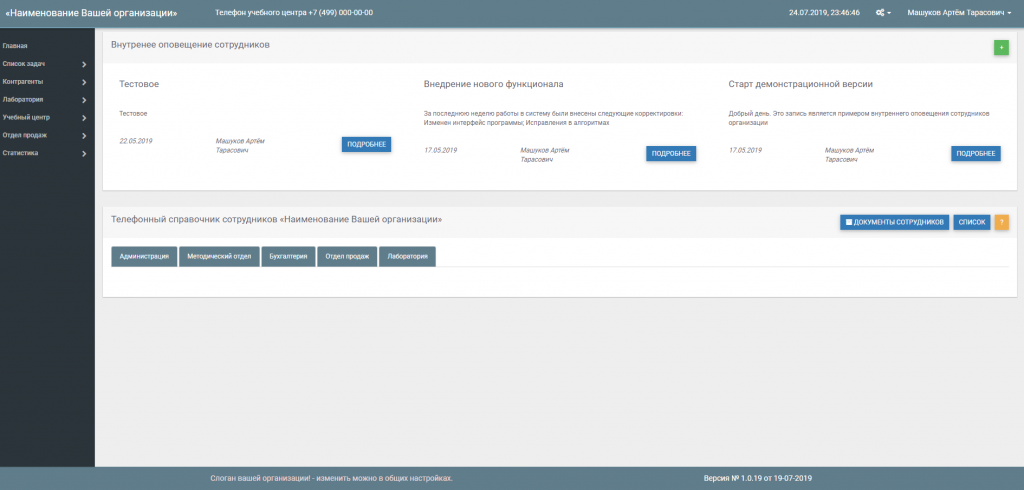
Task: Switch to Методический отдел tab
Action: [x=219, y=257]
